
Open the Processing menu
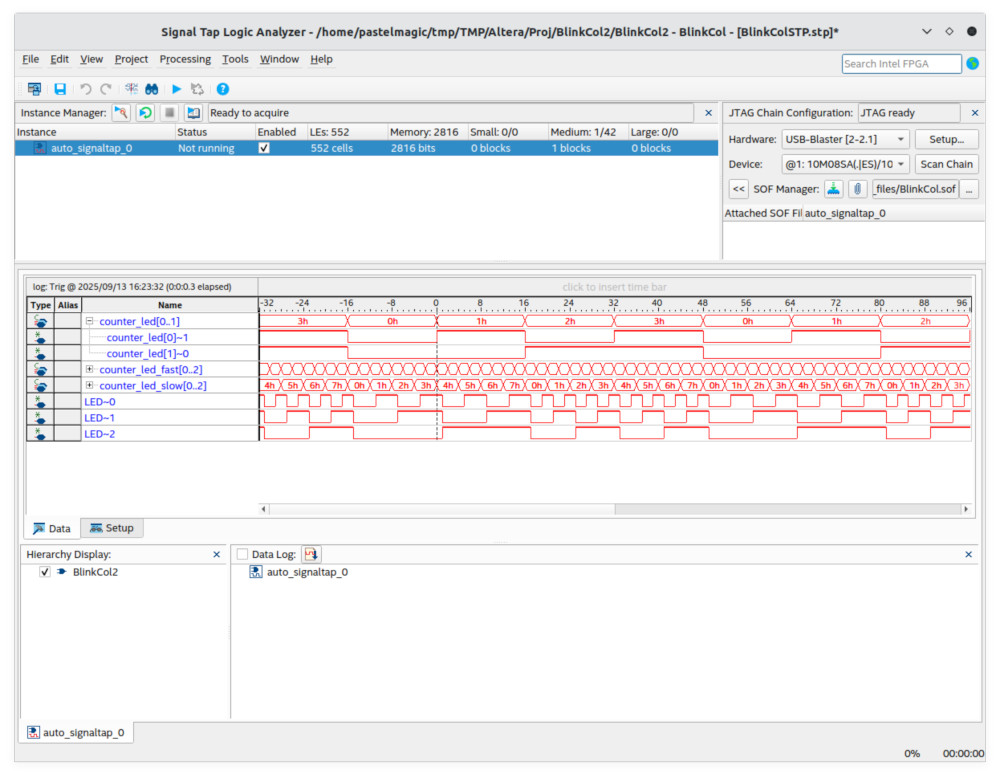185,59
